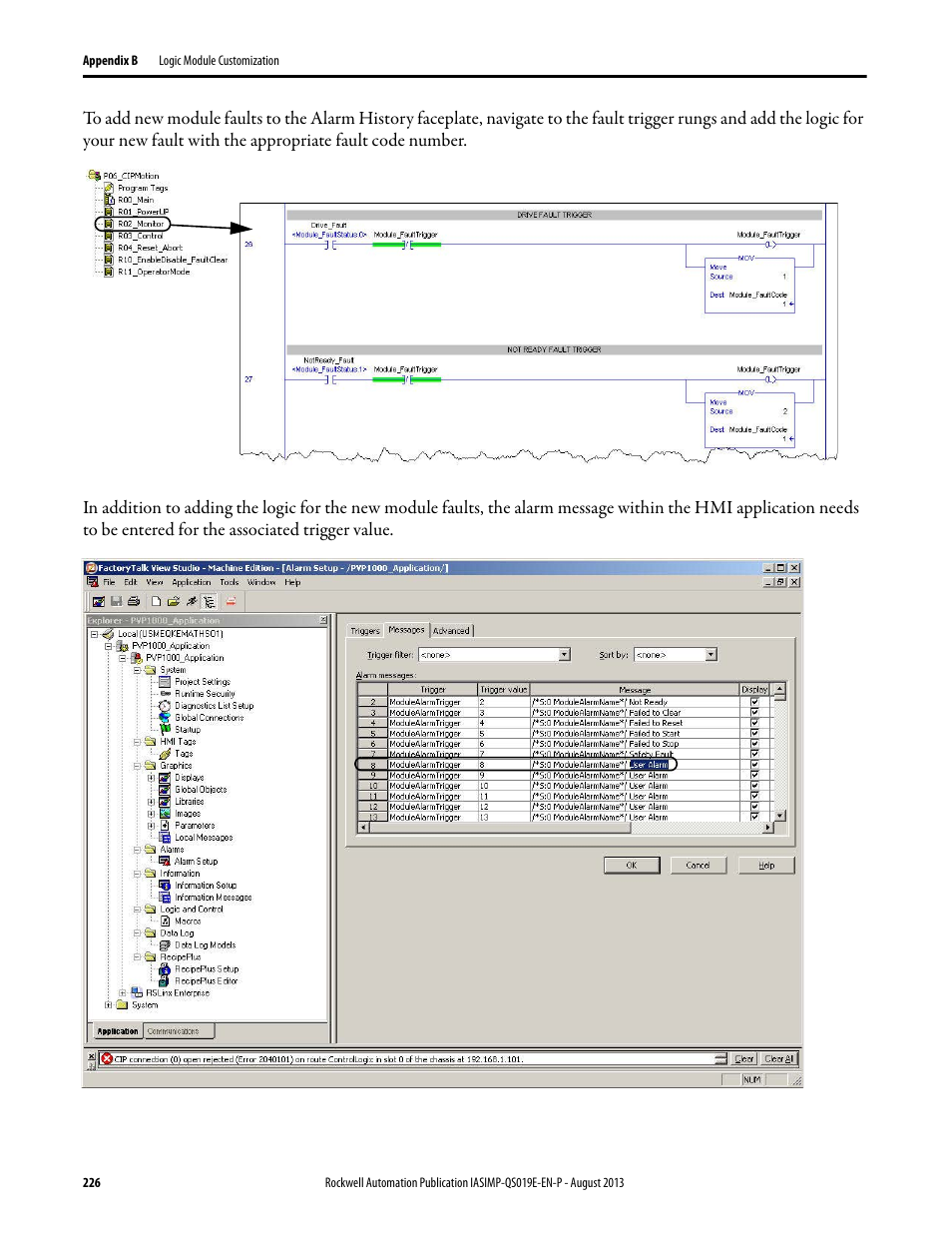
Task: Click the red printer-style toolbar icon
Action: click(x=231, y=601)
